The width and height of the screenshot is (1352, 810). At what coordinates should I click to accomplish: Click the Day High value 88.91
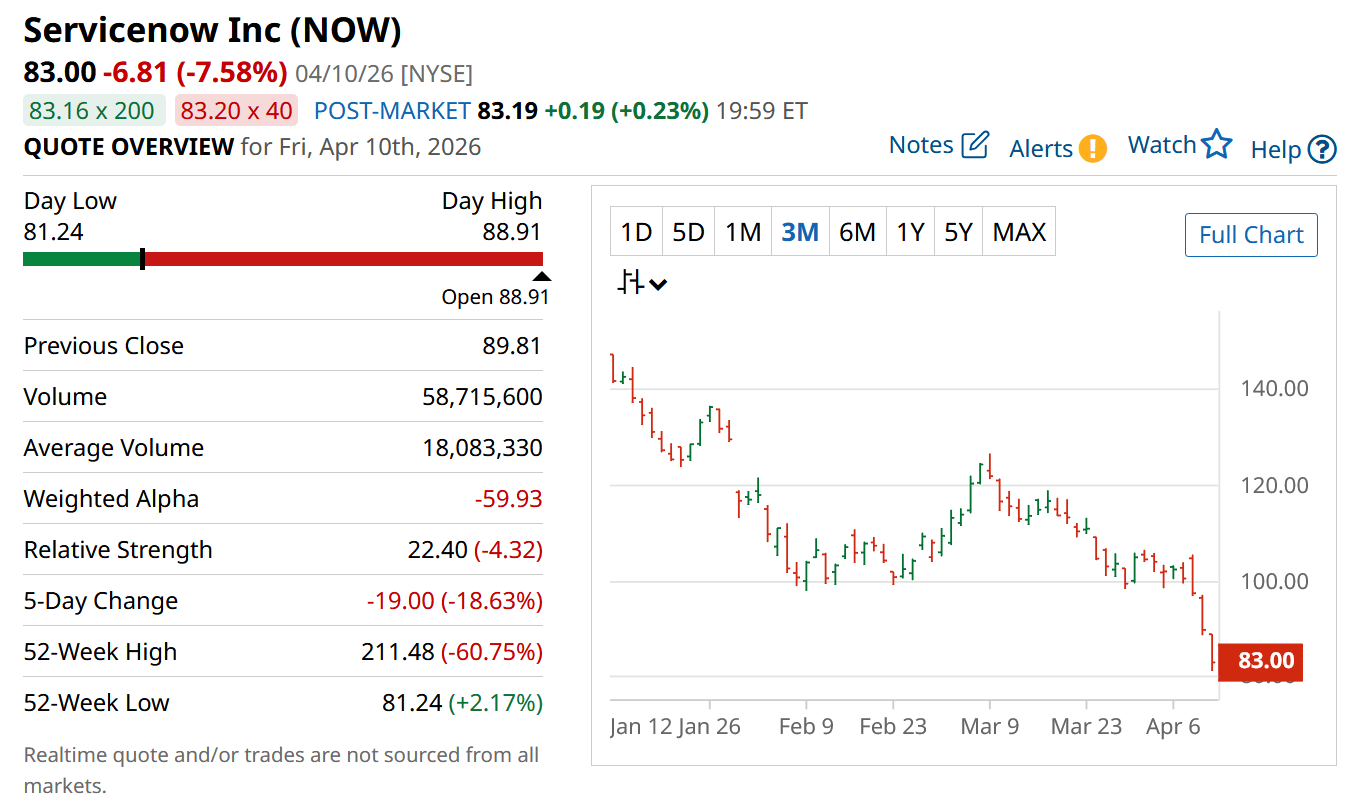click(x=511, y=233)
